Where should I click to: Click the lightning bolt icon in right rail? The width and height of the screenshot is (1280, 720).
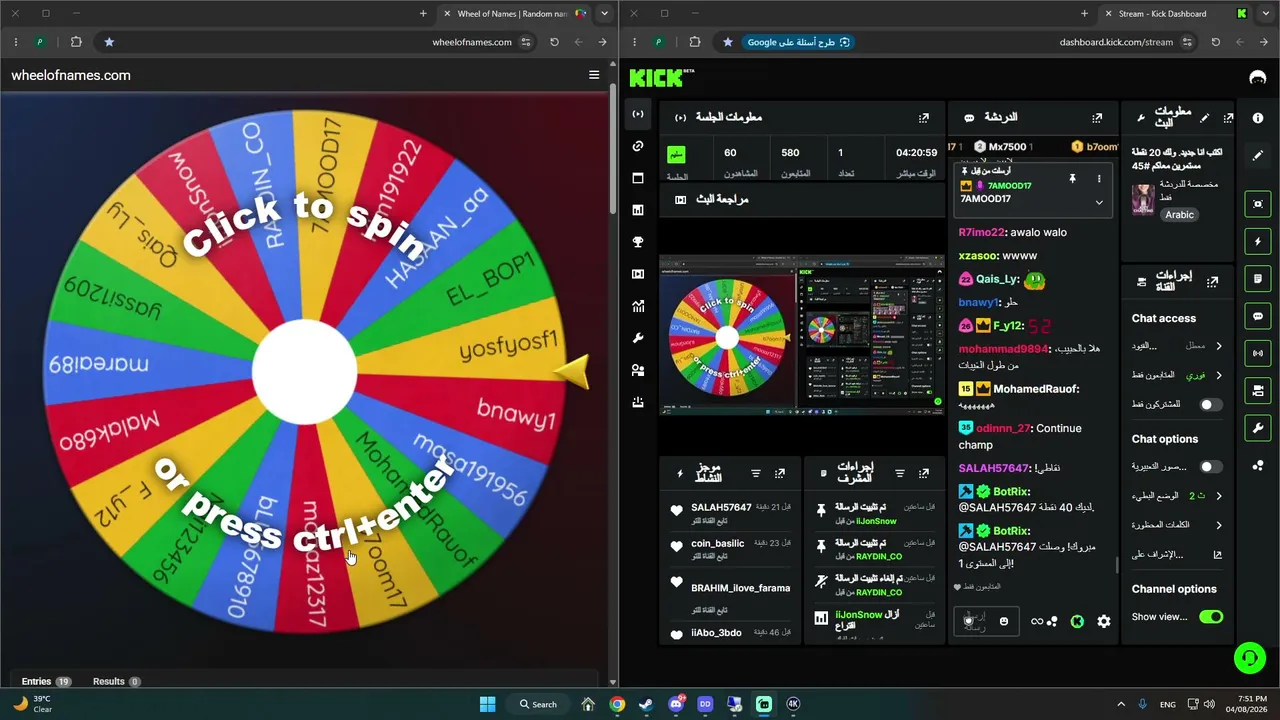pos(1258,242)
